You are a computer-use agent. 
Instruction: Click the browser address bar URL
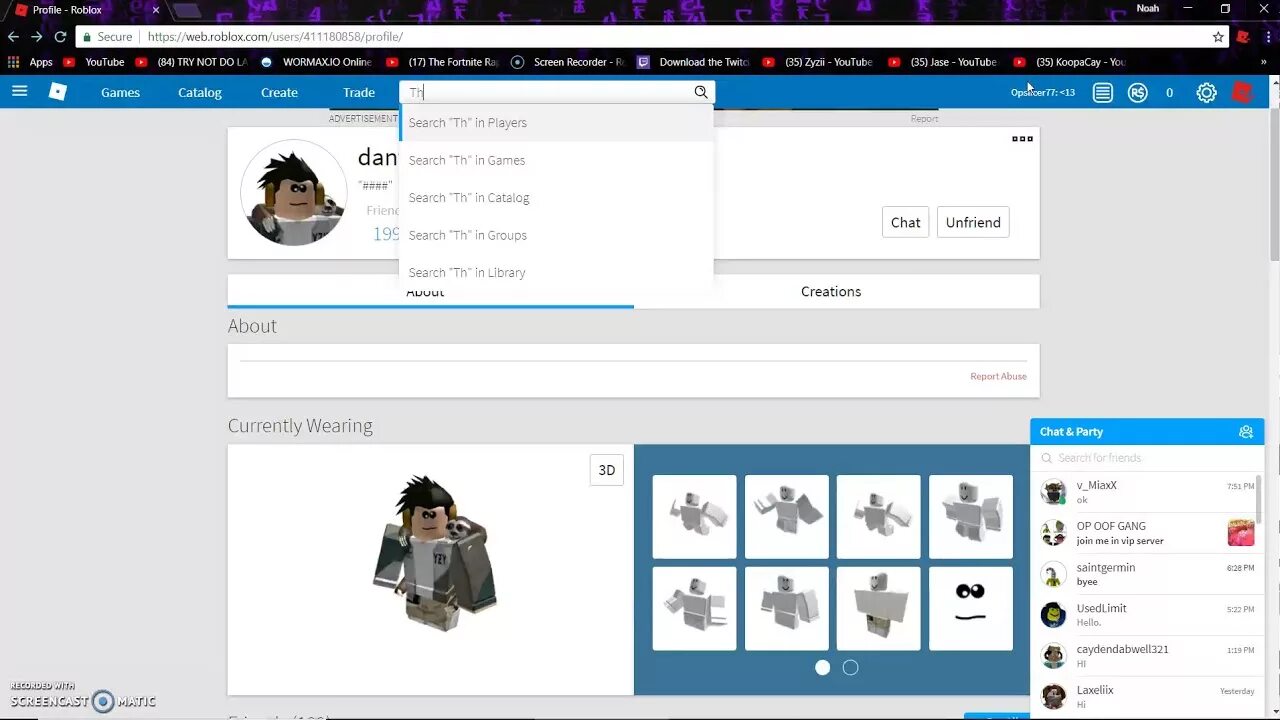[275, 37]
